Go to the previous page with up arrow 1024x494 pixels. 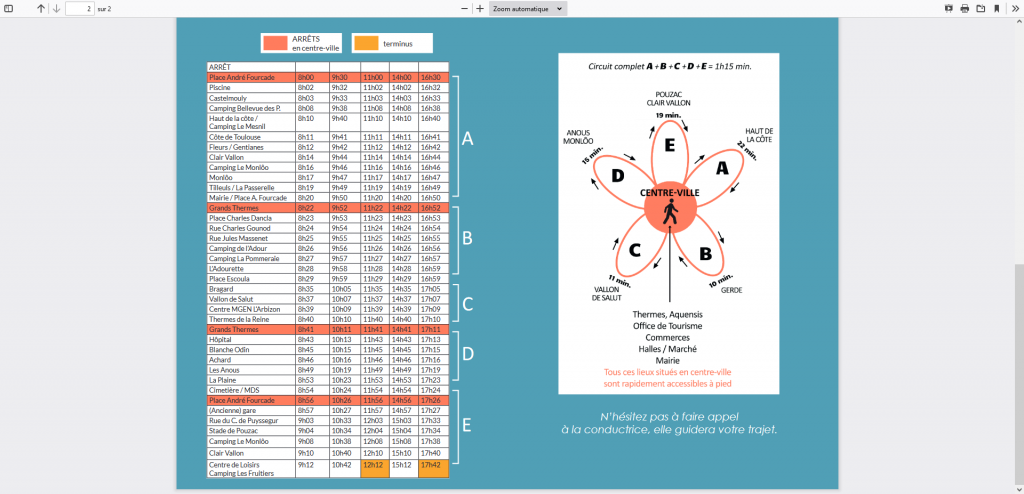(x=41, y=8)
